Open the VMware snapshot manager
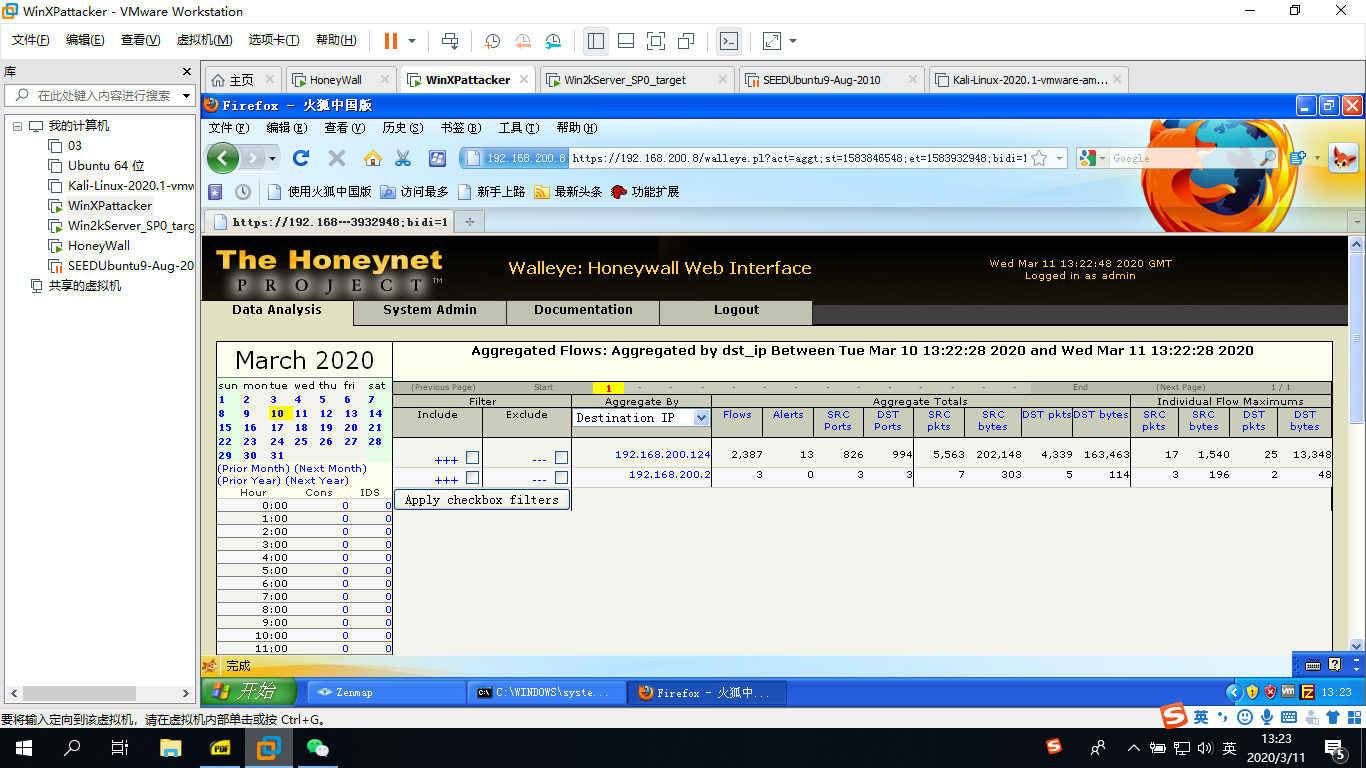1366x768 pixels. 553,41
